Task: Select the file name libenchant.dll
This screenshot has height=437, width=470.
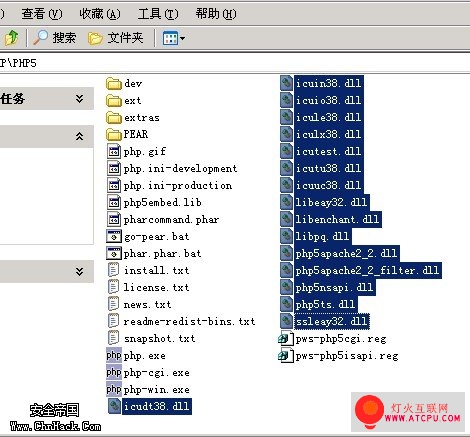Action: click(337, 219)
